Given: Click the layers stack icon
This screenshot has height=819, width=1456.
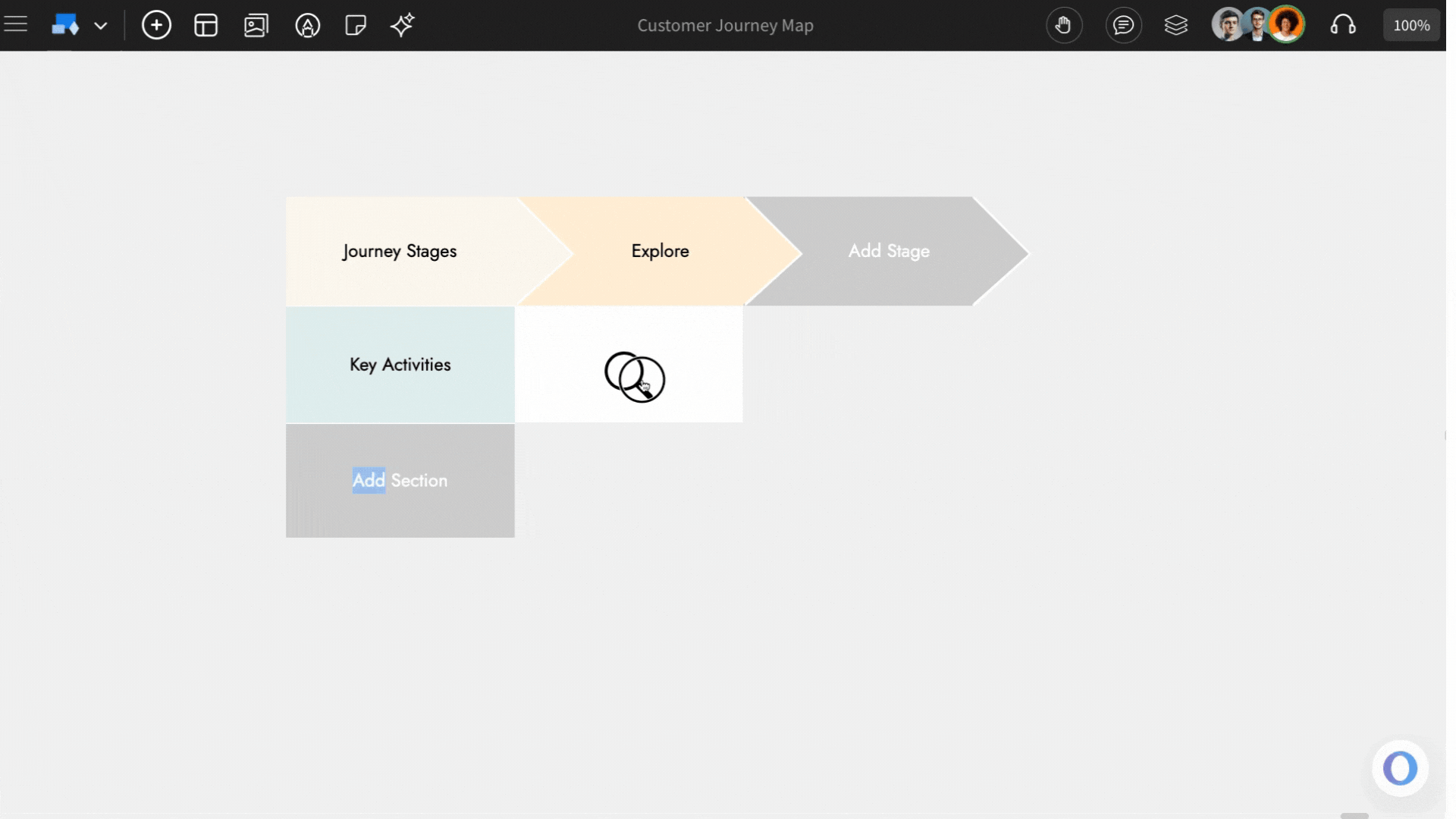Looking at the screenshot, I should (1176, 25).
